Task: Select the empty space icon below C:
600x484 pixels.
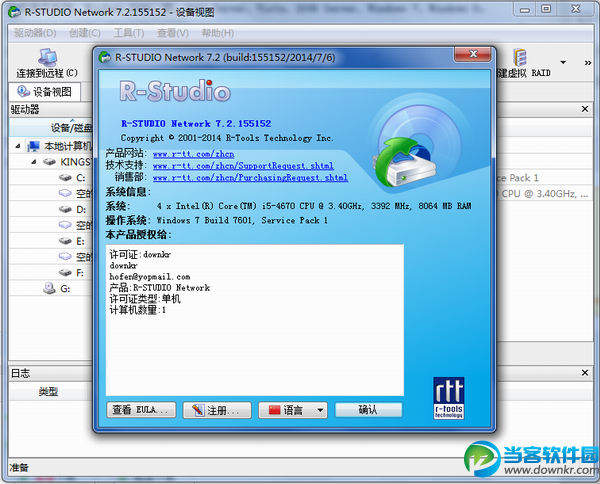Action: click(x=65, y=193)
